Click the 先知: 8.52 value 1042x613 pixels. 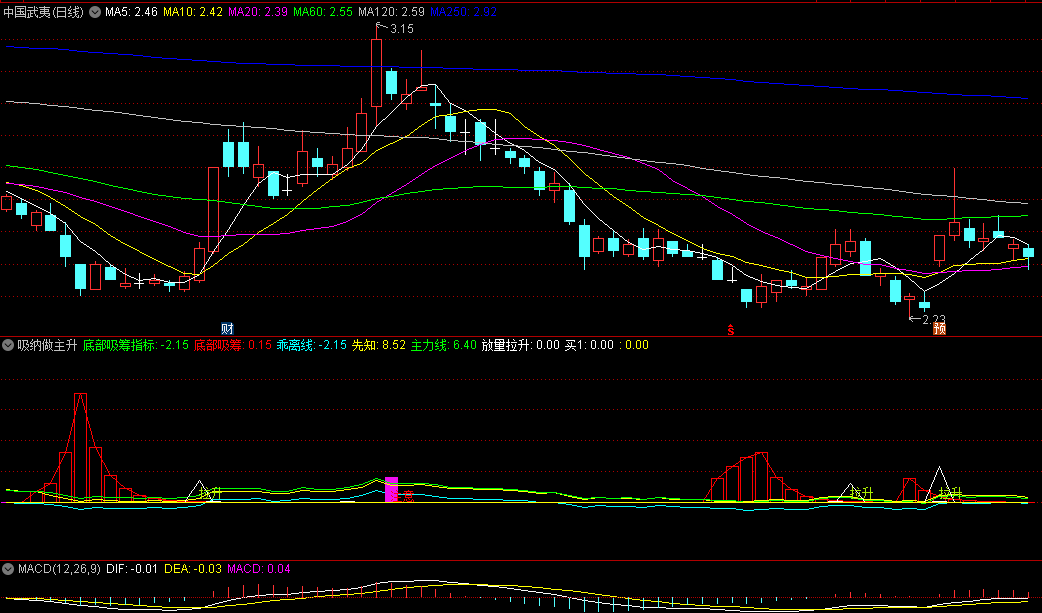[379, 345]
